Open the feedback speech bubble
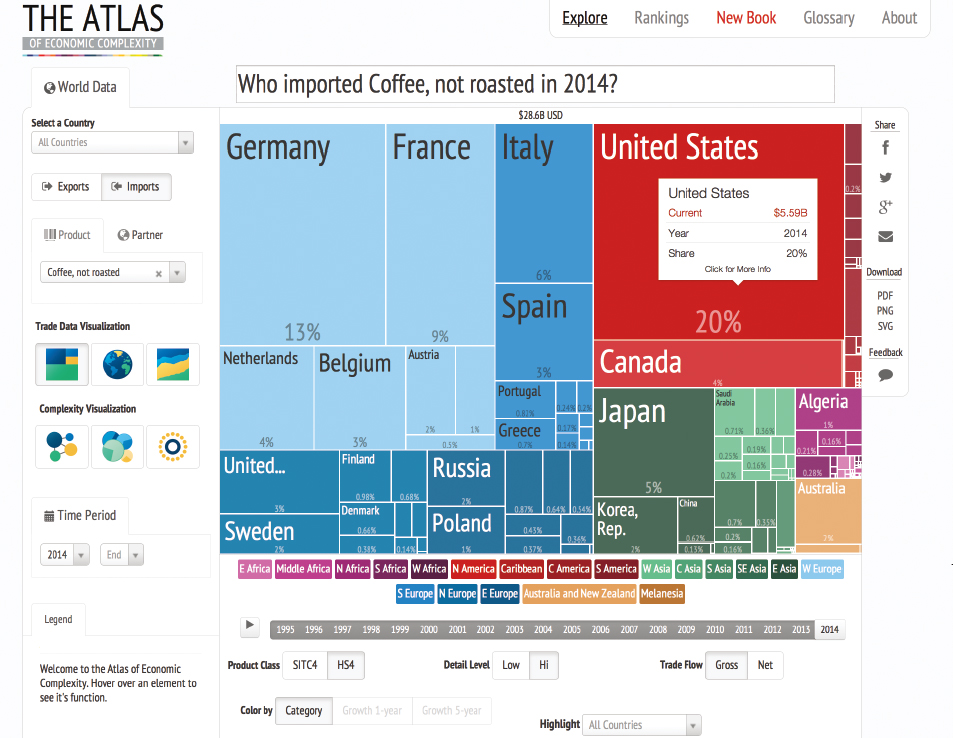953x738 pixels. pyautogui.click(x=886, y=375)
